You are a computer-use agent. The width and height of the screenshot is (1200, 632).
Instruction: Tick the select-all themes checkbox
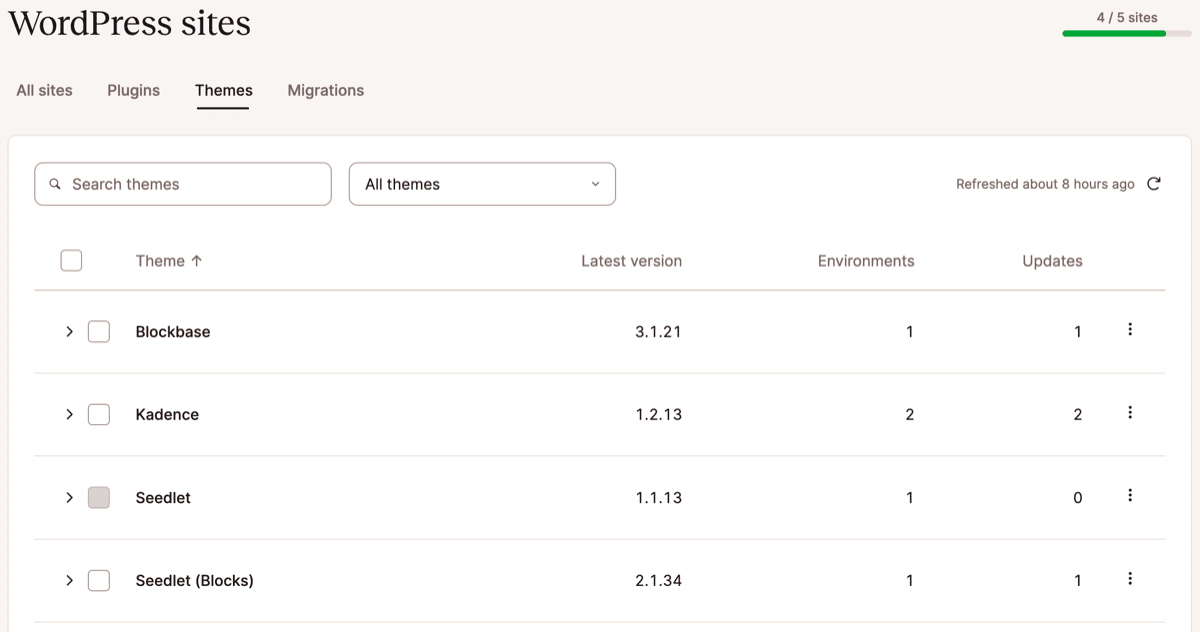[x=71, y=261]
